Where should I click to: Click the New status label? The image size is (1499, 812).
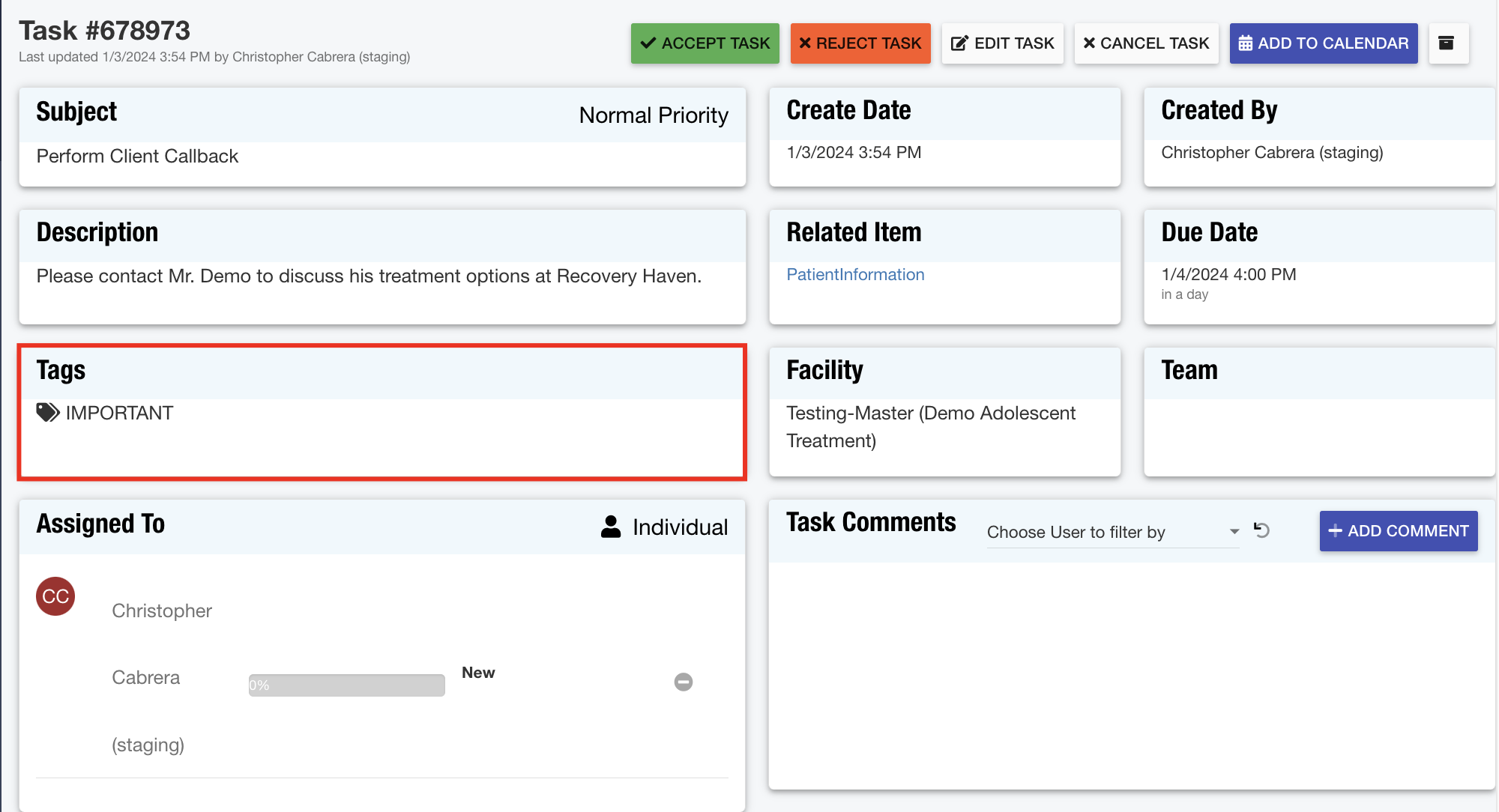coord(478,673)
